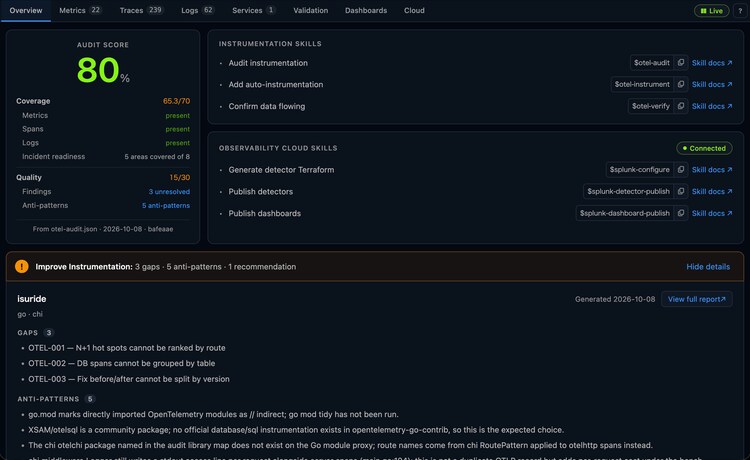
Task: Click the $otel-instrument command chip
Action: click(642, 84)
